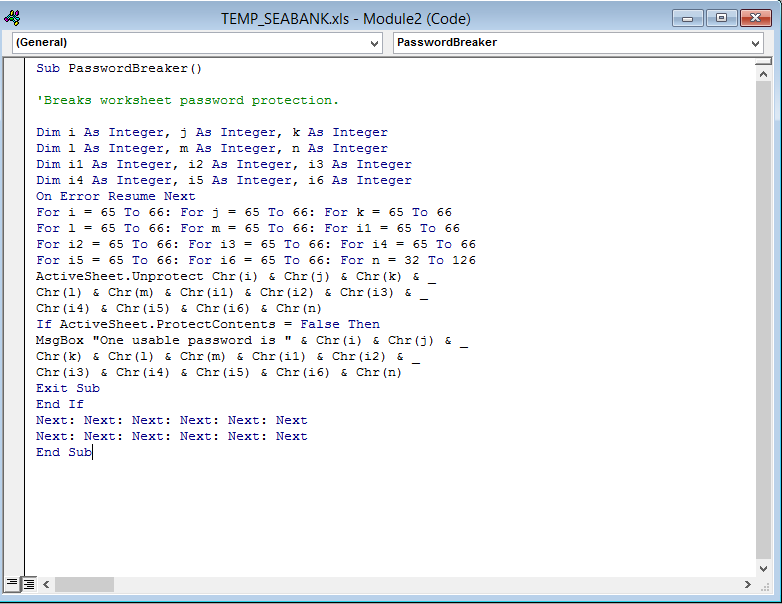Click the 'On Error Resume Next' line

point(115,196)
